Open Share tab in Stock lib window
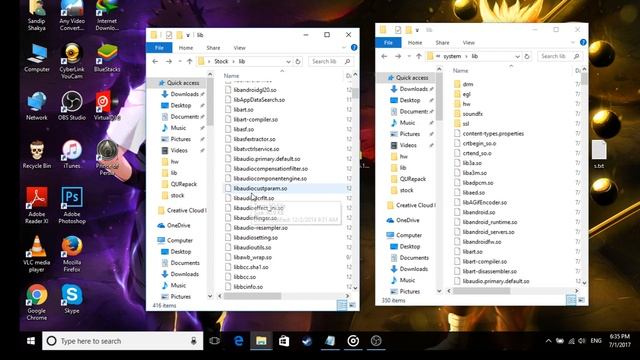Image resolution: width=640 pixels, height=360 pixels. (213, 48)
